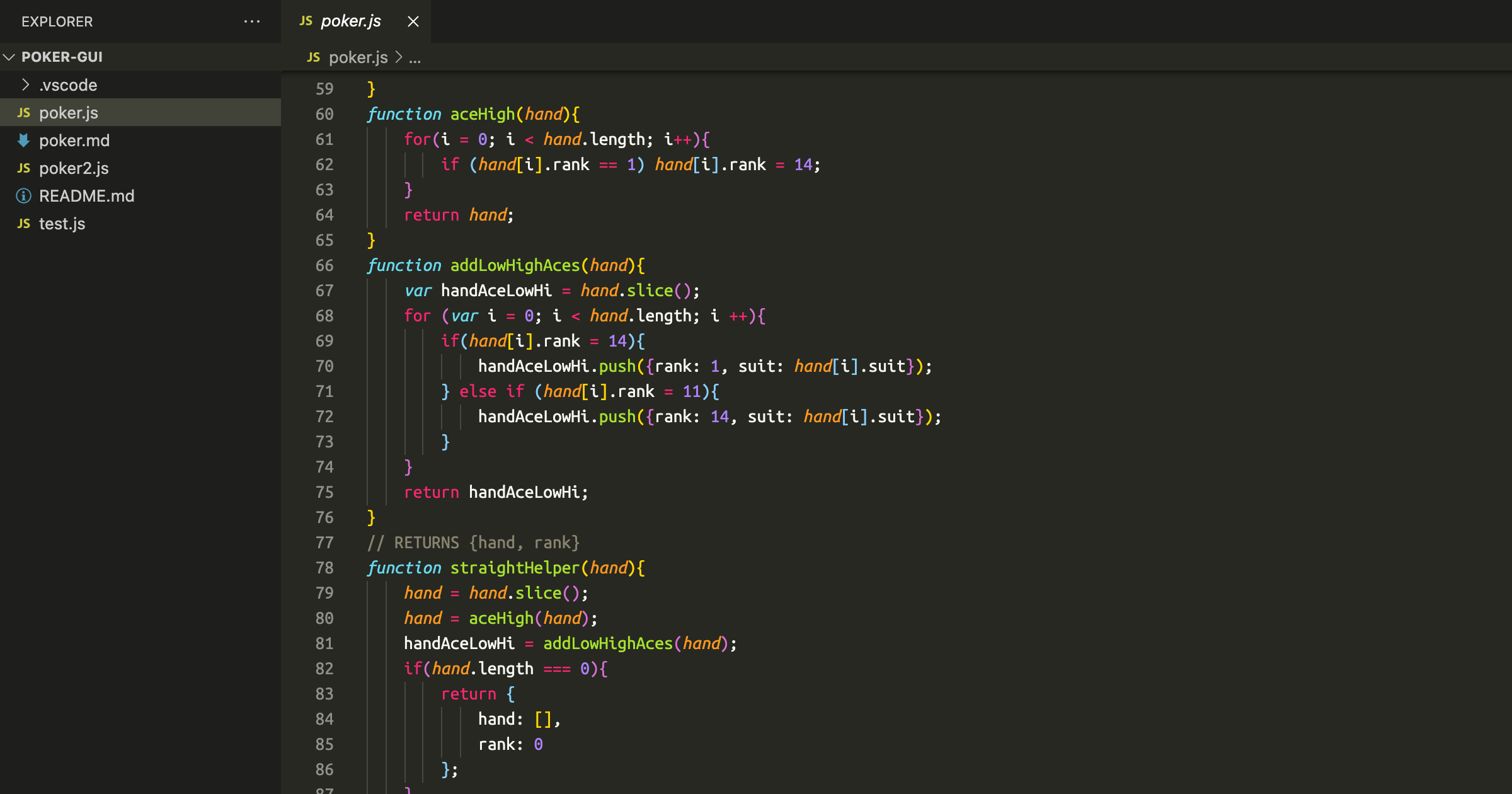
Task: Select the poker.js editor tab
Action: click(350, 21)
